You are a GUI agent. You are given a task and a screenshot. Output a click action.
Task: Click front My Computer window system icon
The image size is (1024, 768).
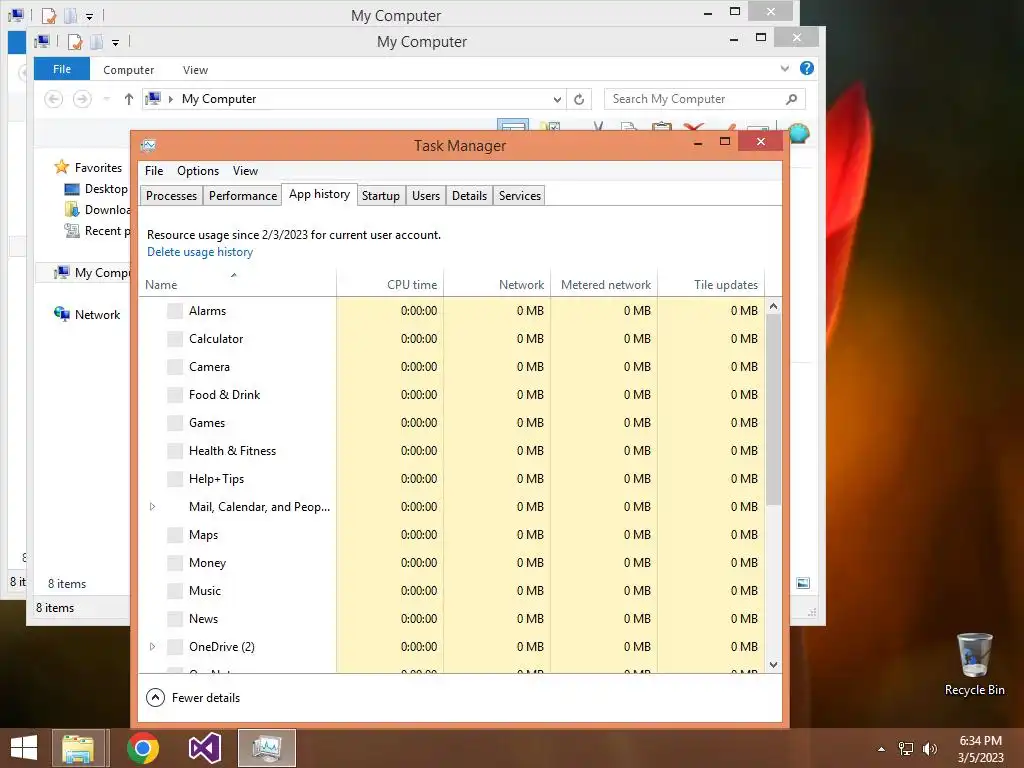[x=42, y=42]
